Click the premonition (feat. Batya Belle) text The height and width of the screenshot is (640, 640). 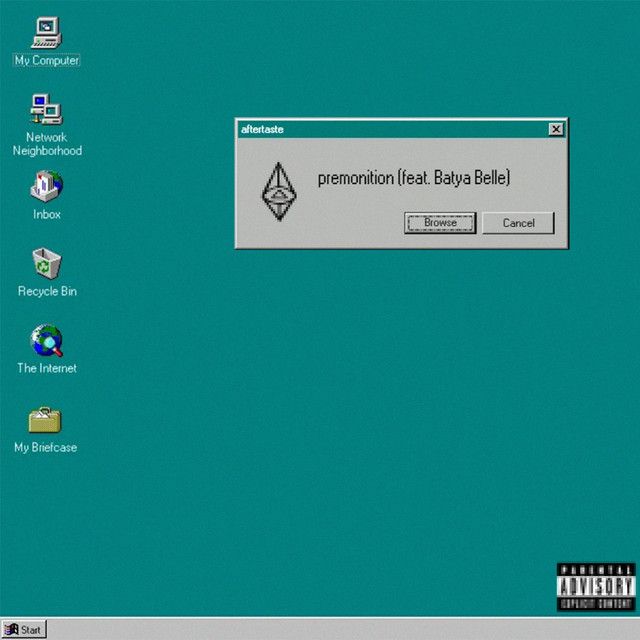point(414,178)
